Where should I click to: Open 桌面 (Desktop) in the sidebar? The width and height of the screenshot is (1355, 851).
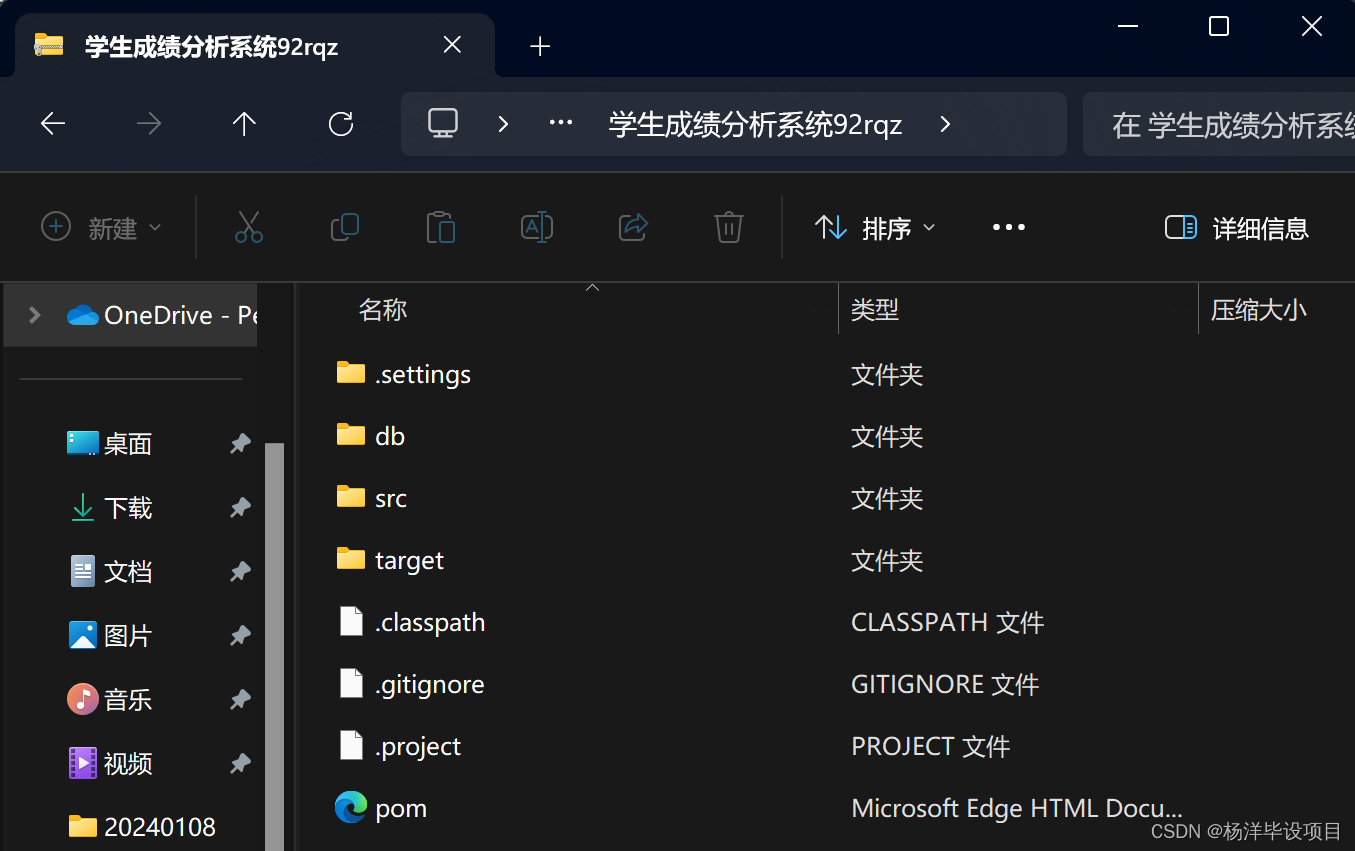coord(109,444)
